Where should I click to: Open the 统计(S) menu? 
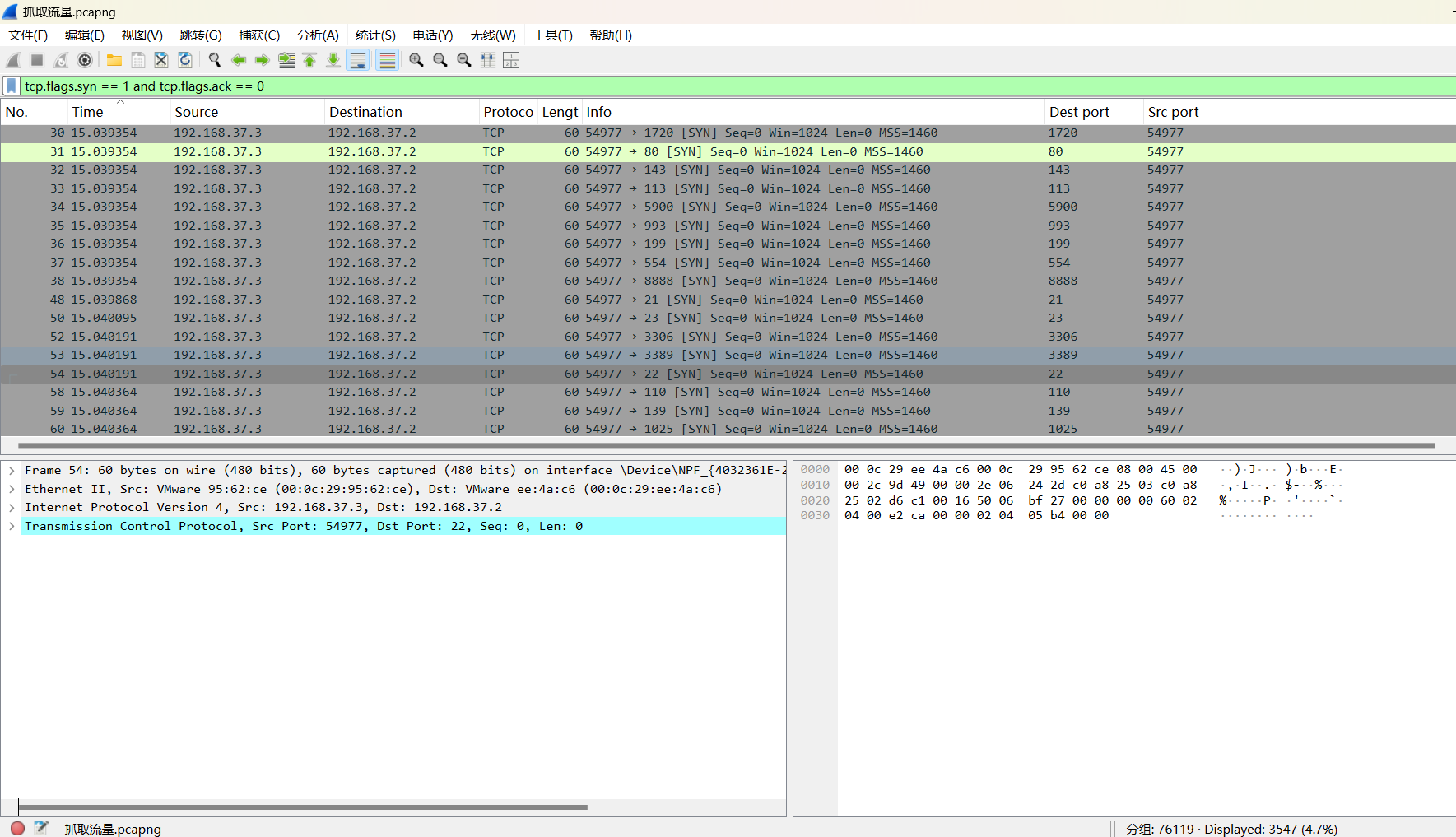pyautogui.click(x=375, y=35)
